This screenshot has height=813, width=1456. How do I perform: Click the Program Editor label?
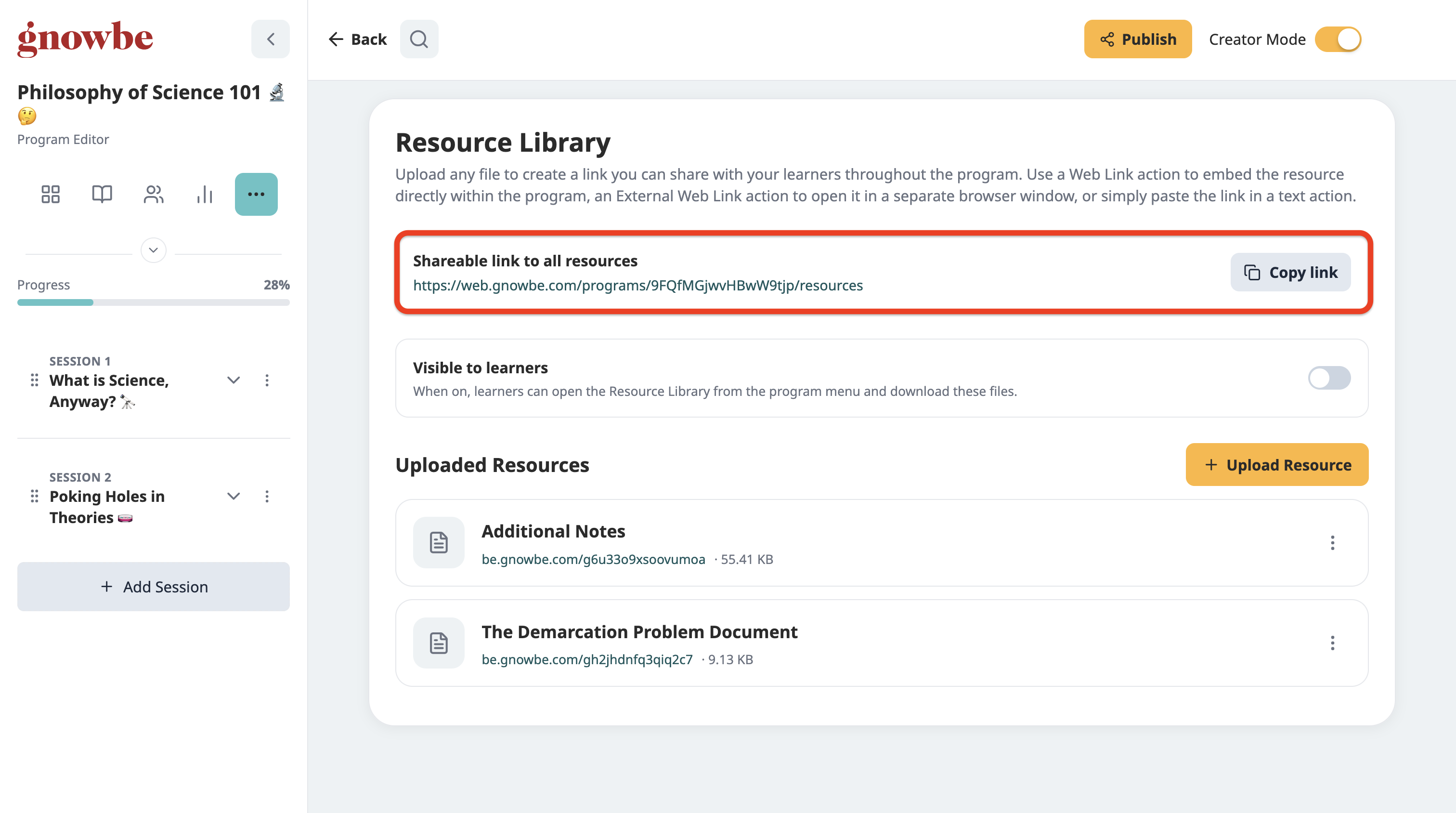[x=63, y=140]
